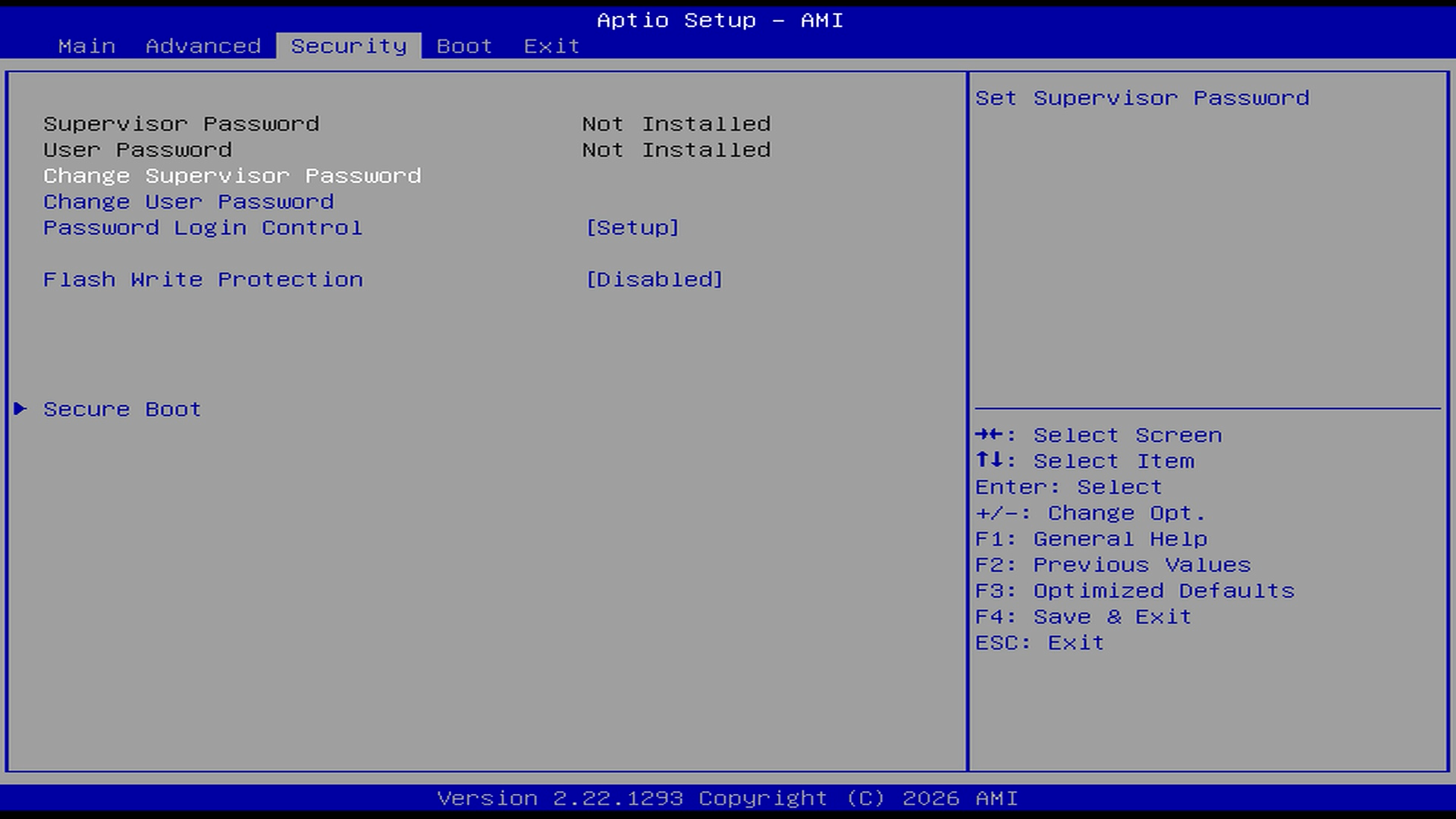Open the Secure Boot submenu
The height and width of the screenshot is (819, 1456).
pos(122,409)
